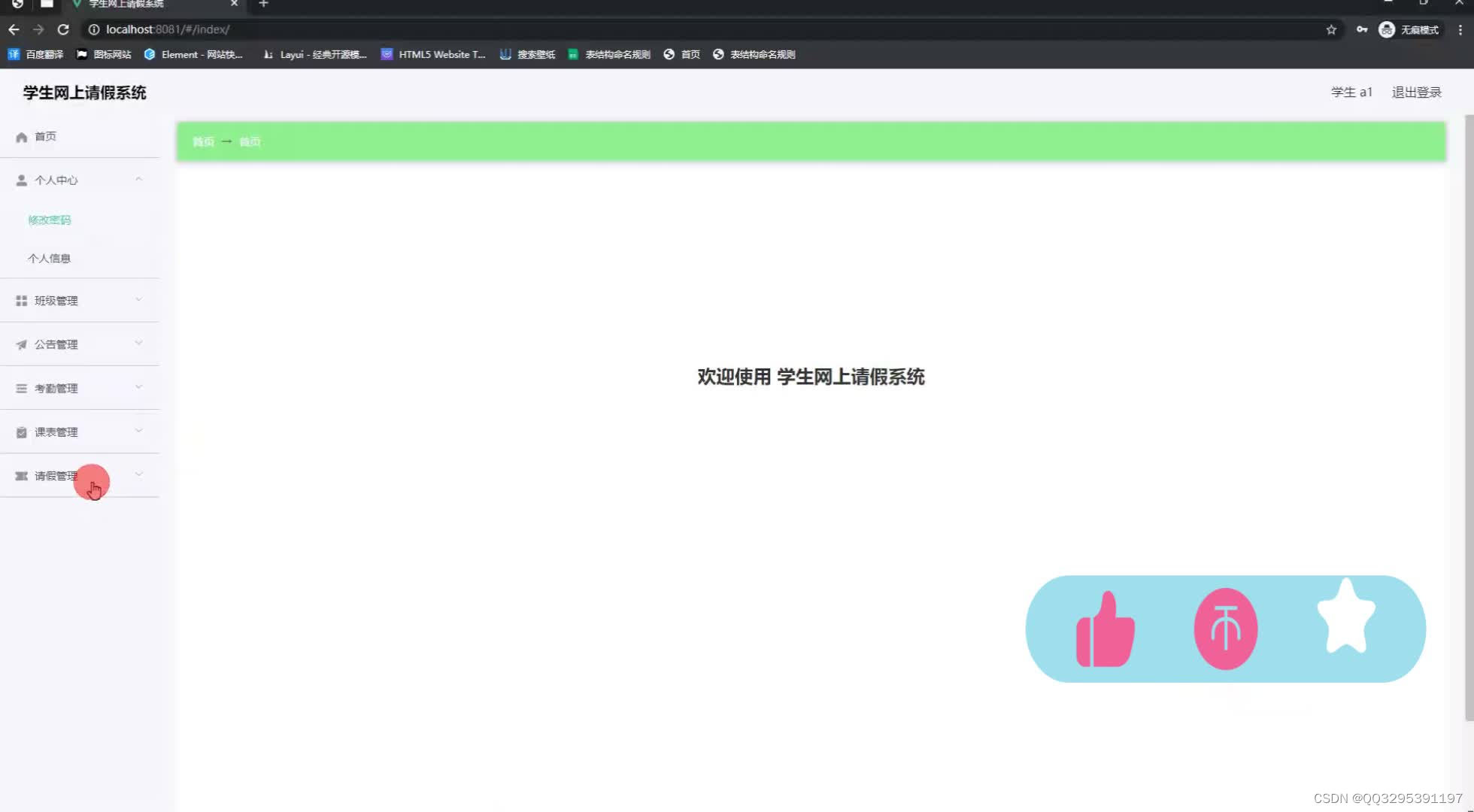
Task: Click the page vertical scrollbar
Action: pos(1469,417)
